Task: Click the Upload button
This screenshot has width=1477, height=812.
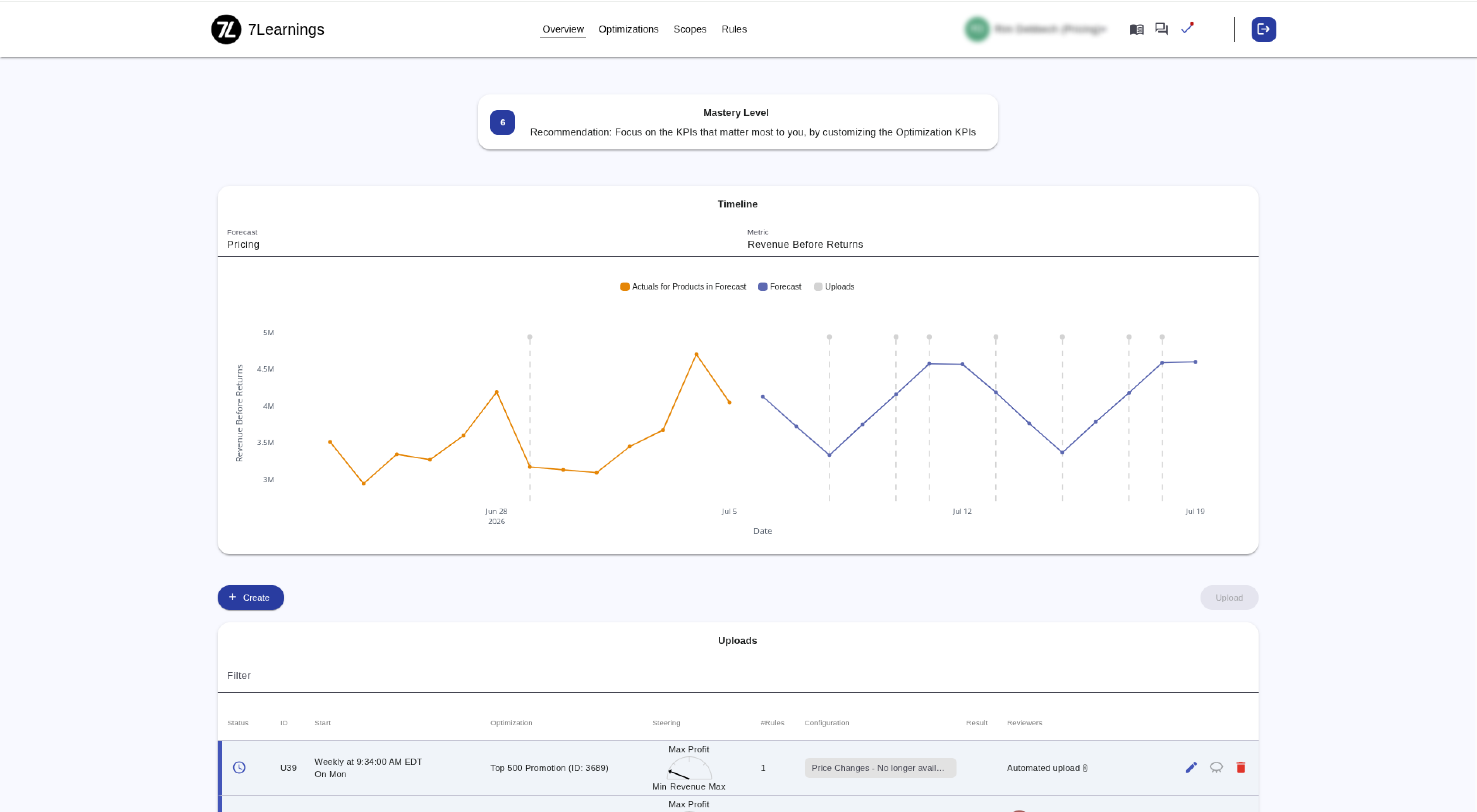Action: (x=1229, y=598)
